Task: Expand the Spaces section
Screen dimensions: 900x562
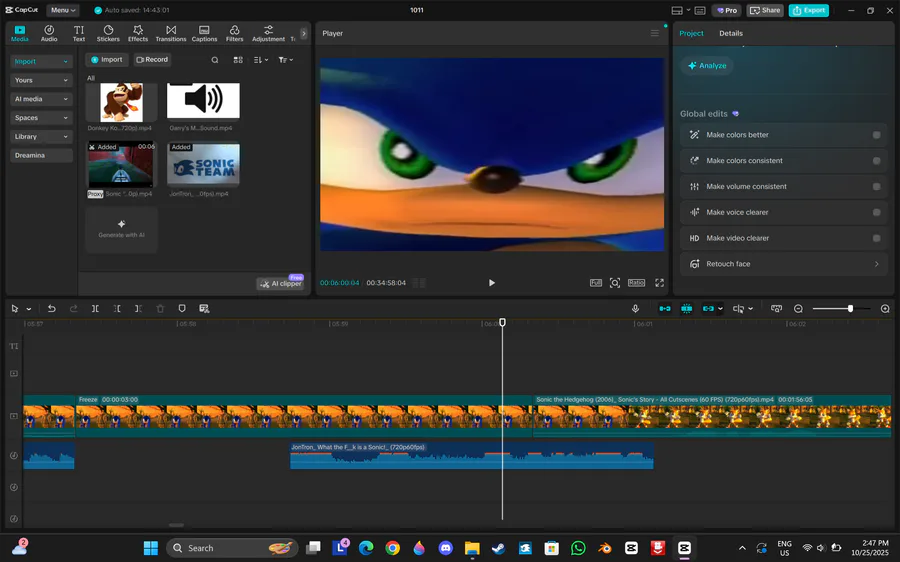Action: [41, 118]
